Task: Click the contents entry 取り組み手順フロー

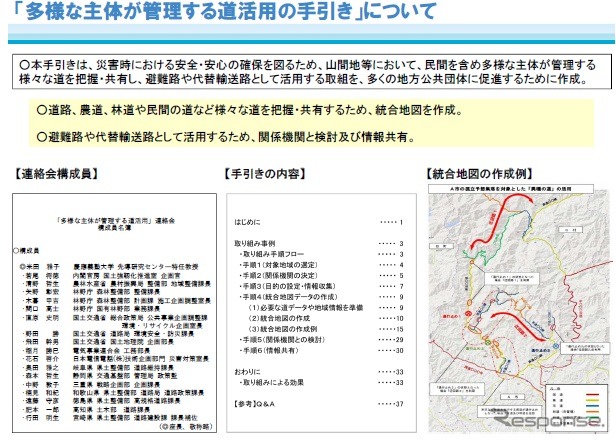Action: [x=271, y=254]
